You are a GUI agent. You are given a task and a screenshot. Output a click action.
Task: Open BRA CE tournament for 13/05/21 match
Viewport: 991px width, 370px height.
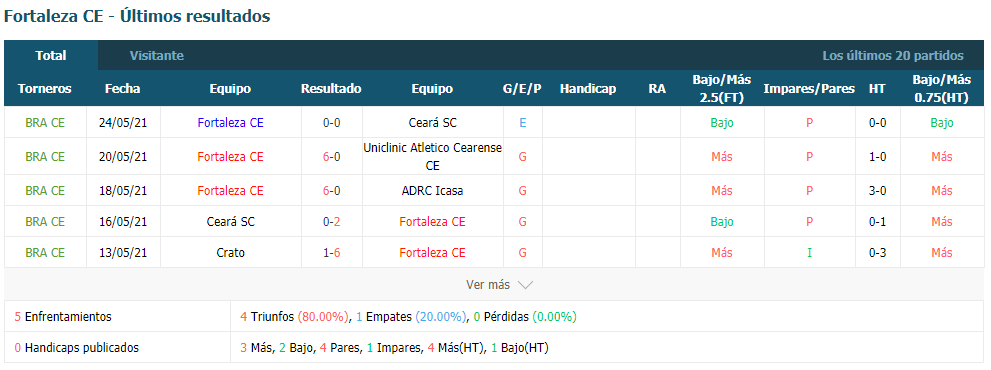[45, 252]
